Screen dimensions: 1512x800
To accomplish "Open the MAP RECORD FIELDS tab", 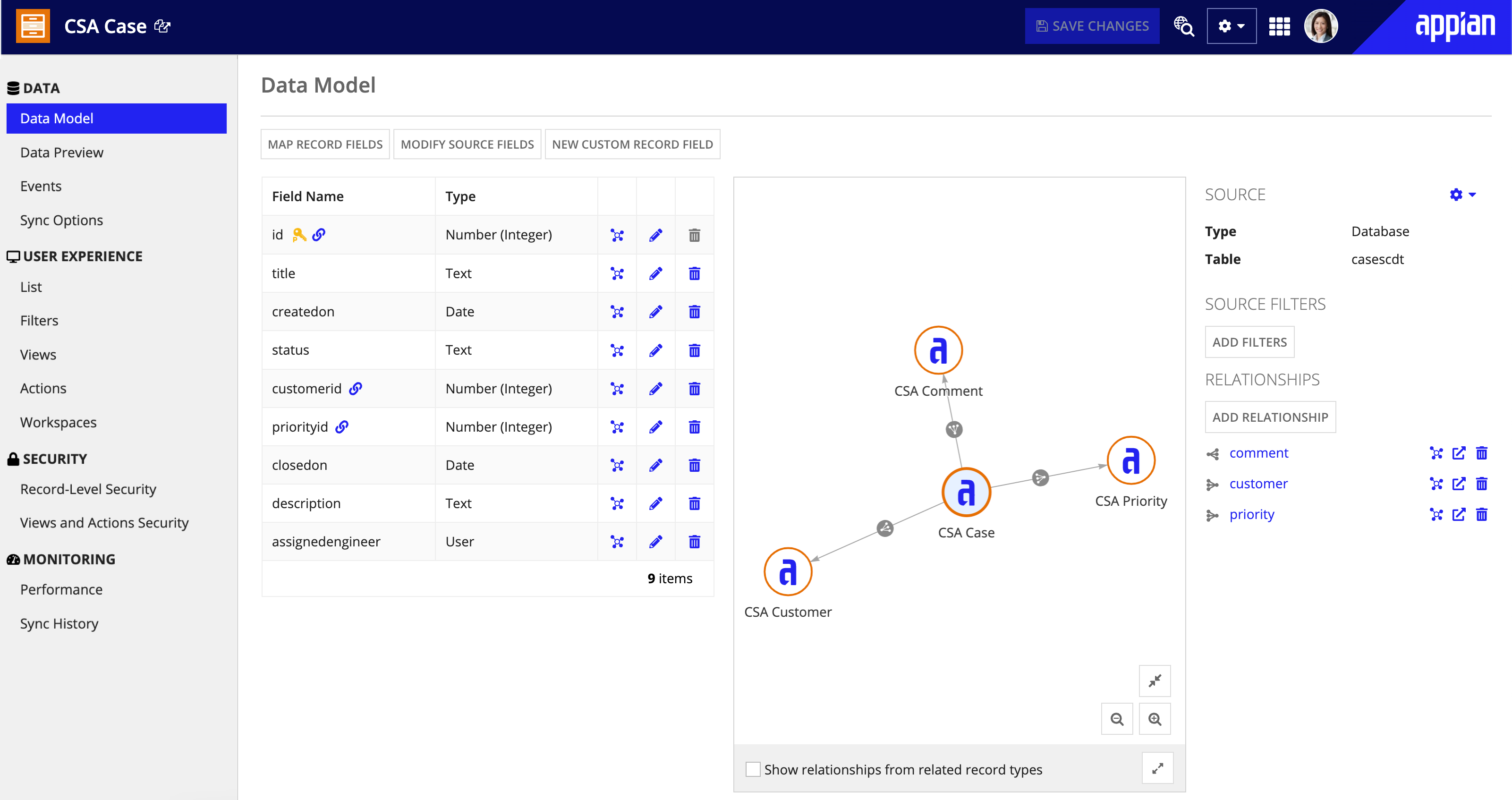I will pyautogui.click(x=325, y=143).
